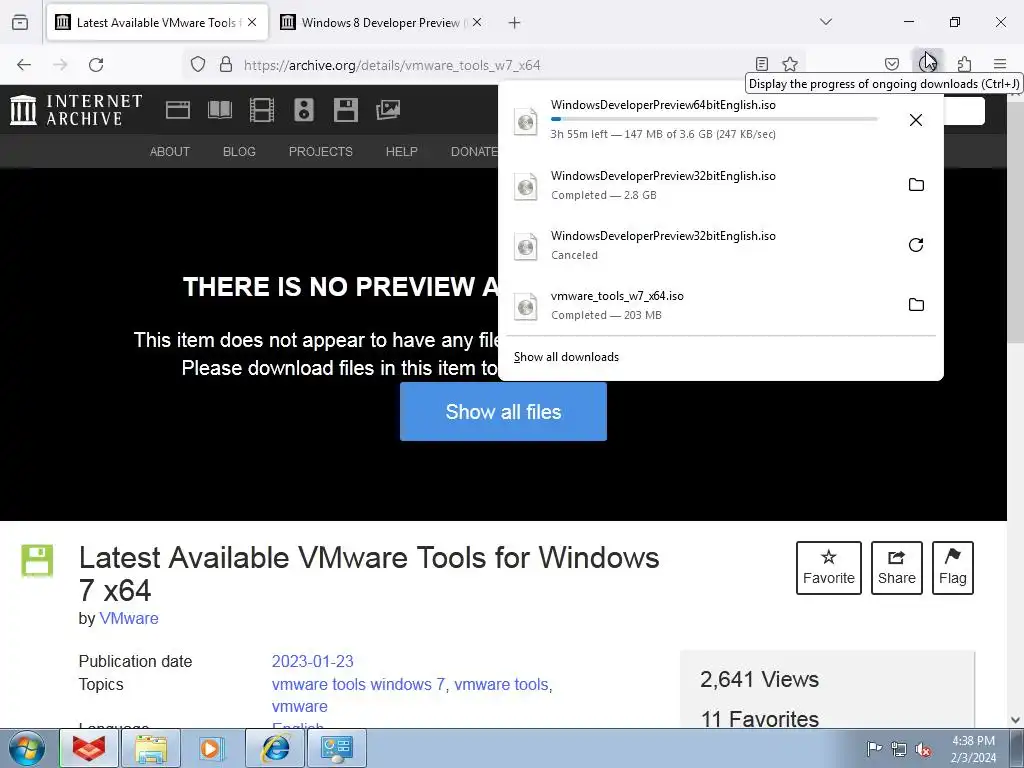
Task: Click the 64-bit ISO download progress bar
Action: (x=714, y=119)
